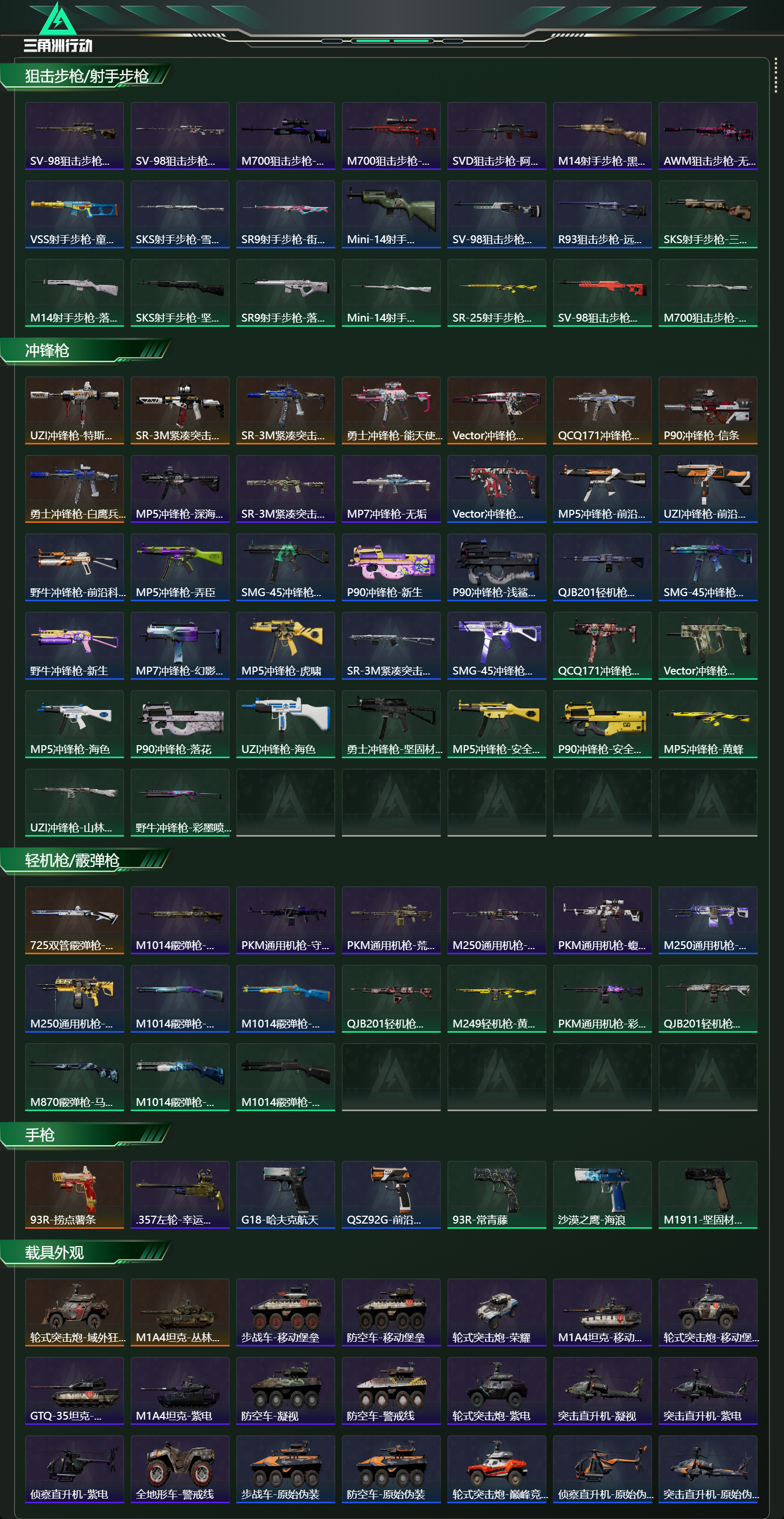This screenshot has width=784, height=1519.
Task: Select the 725双管霰弹枪 skin
Action: 74,920
